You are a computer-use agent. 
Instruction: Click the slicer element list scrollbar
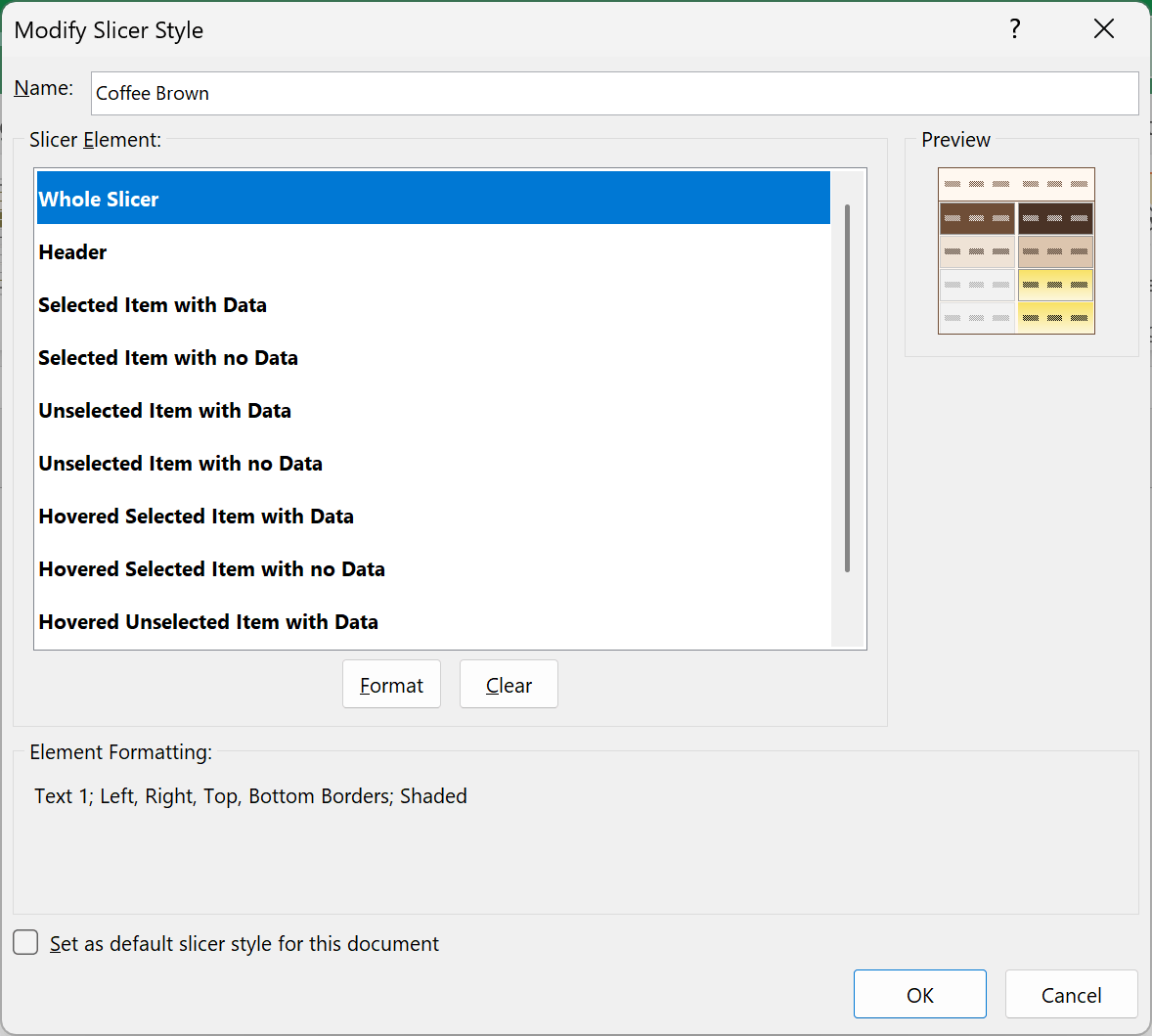[x=847, y=388]
